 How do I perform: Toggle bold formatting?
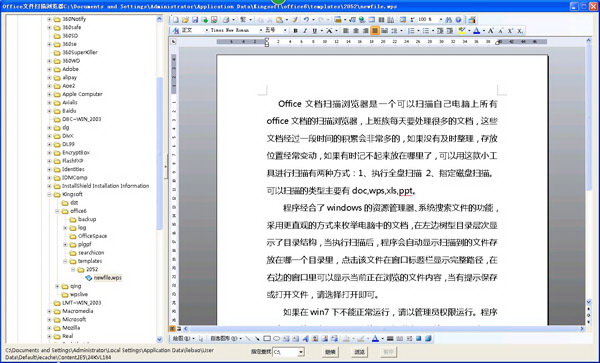pyautogui.click(x=295, y=31)
